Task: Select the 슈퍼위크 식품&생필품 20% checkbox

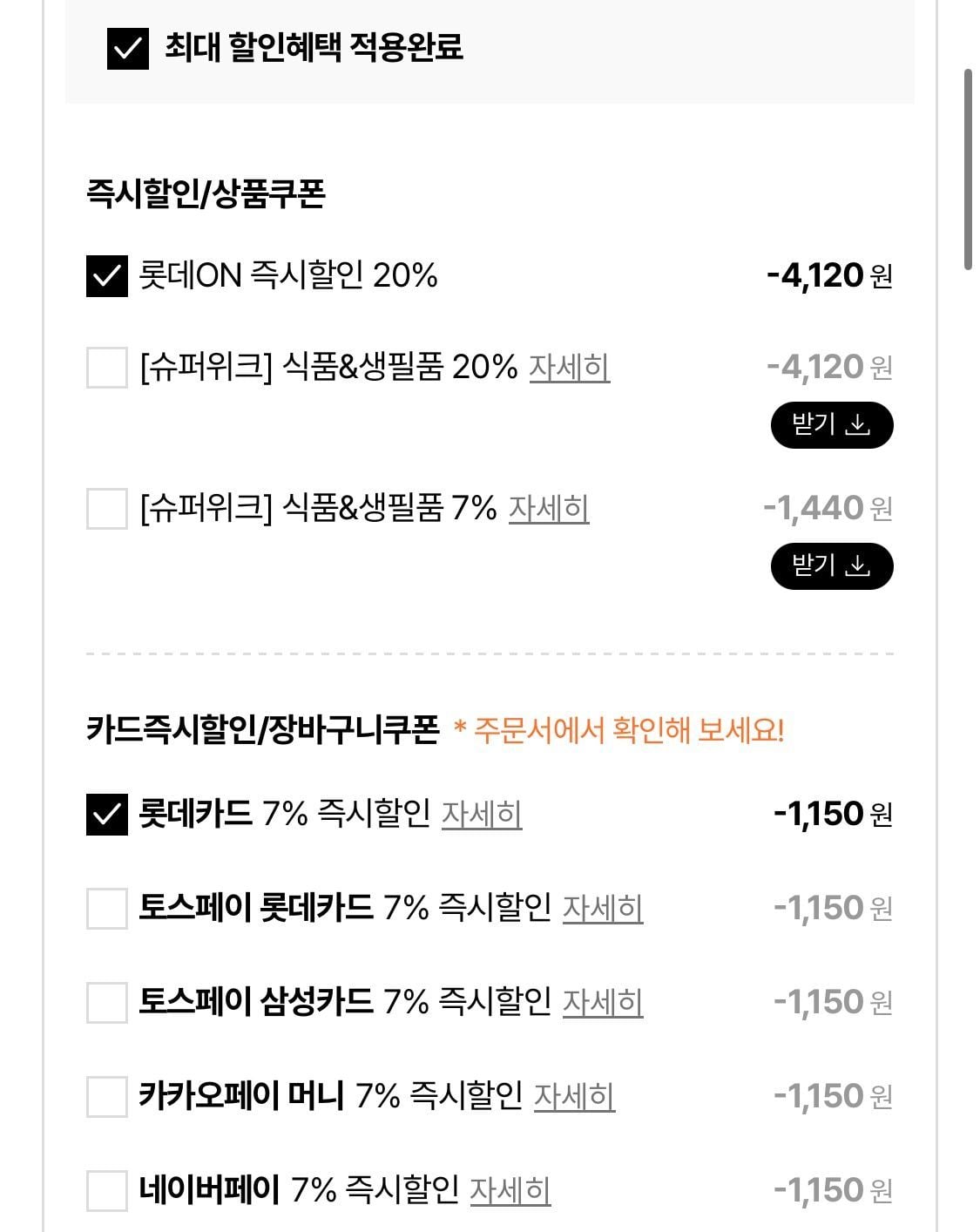Action: pos(107,367)
